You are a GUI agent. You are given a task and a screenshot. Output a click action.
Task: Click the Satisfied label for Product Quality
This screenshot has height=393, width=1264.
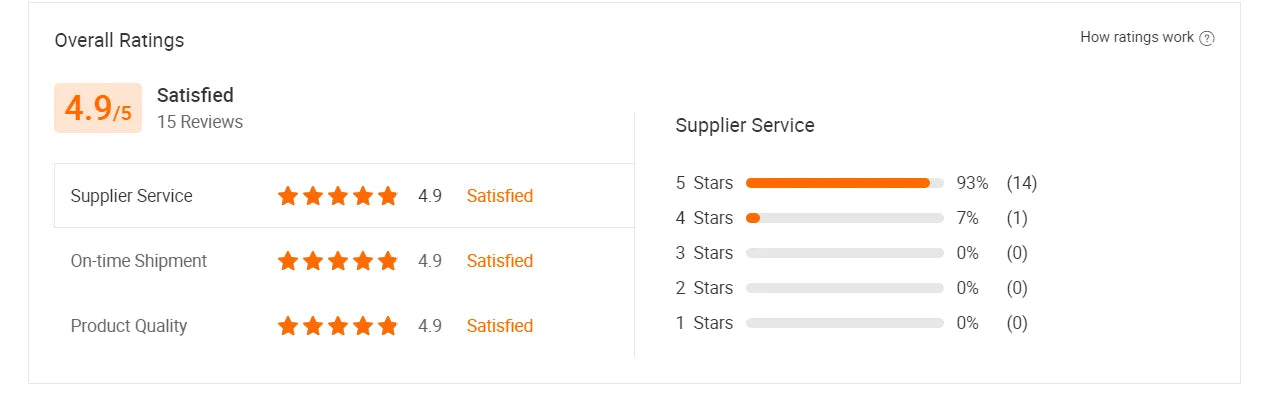(x=500, y=326)
